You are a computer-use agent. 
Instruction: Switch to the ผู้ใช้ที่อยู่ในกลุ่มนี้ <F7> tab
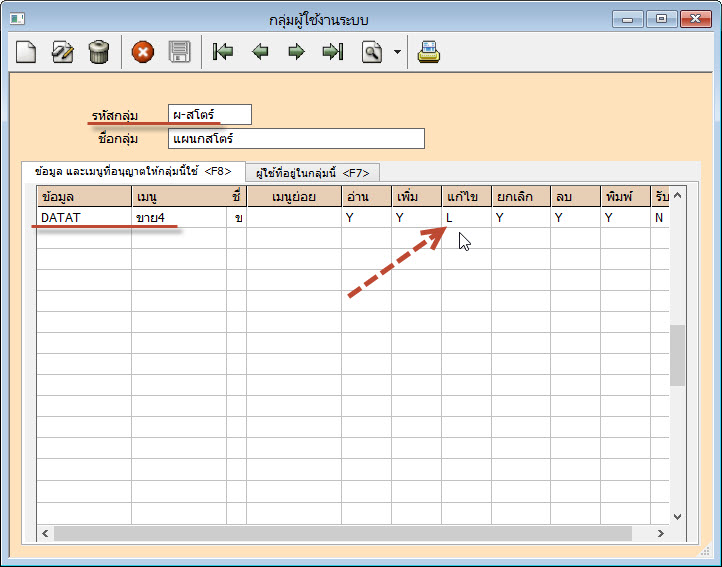[312, 172]
